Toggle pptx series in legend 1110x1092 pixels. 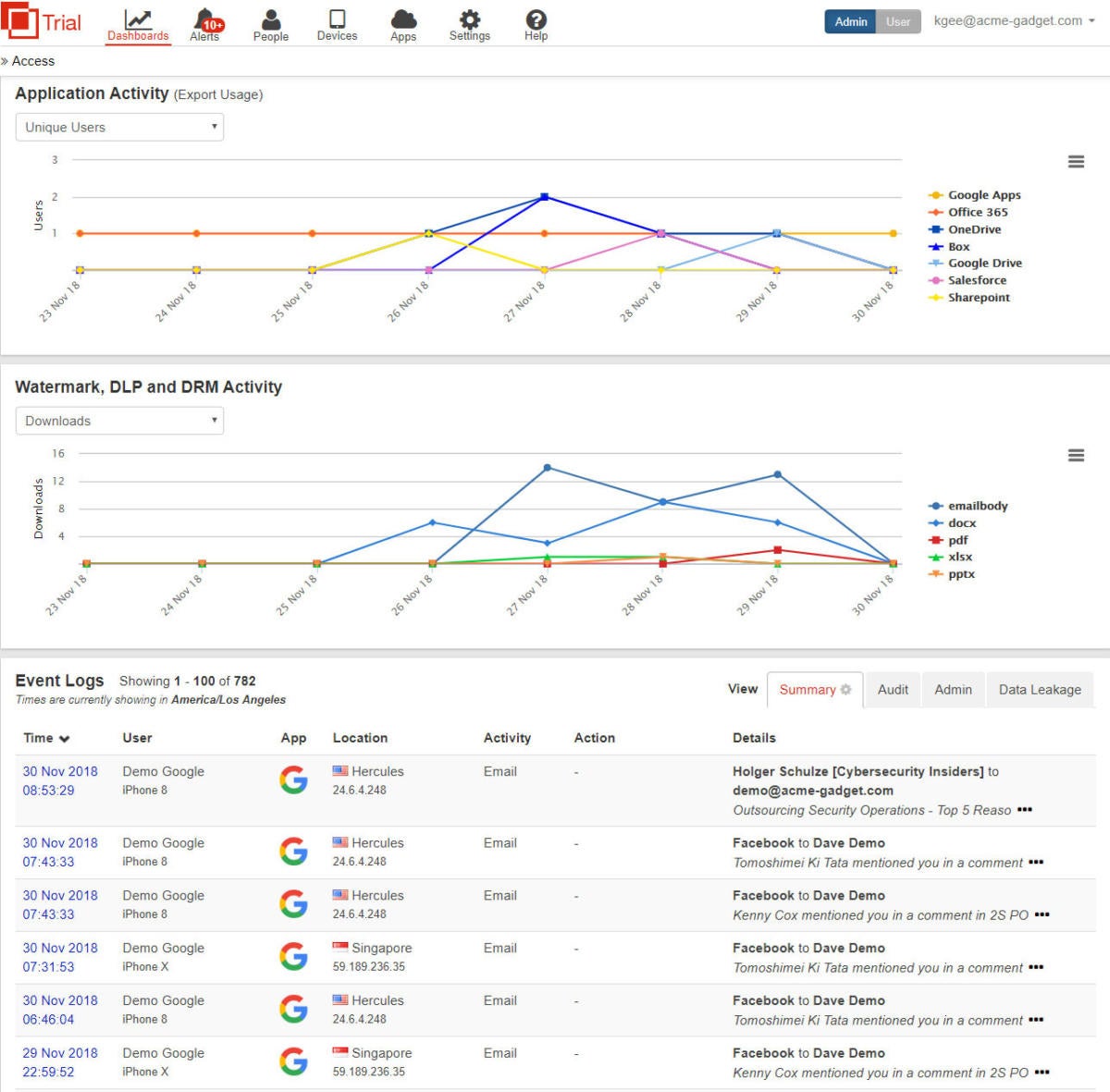coord(952,574)
